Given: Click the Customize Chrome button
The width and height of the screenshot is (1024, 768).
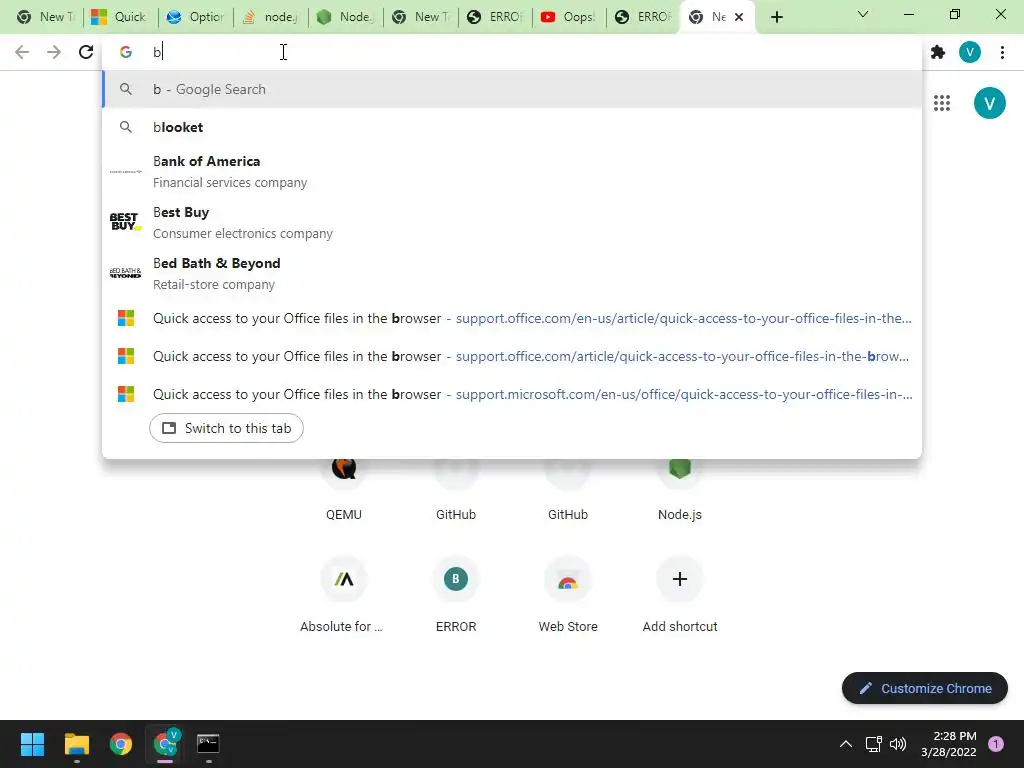Looking at the screenshot, I should coord(924,688).
